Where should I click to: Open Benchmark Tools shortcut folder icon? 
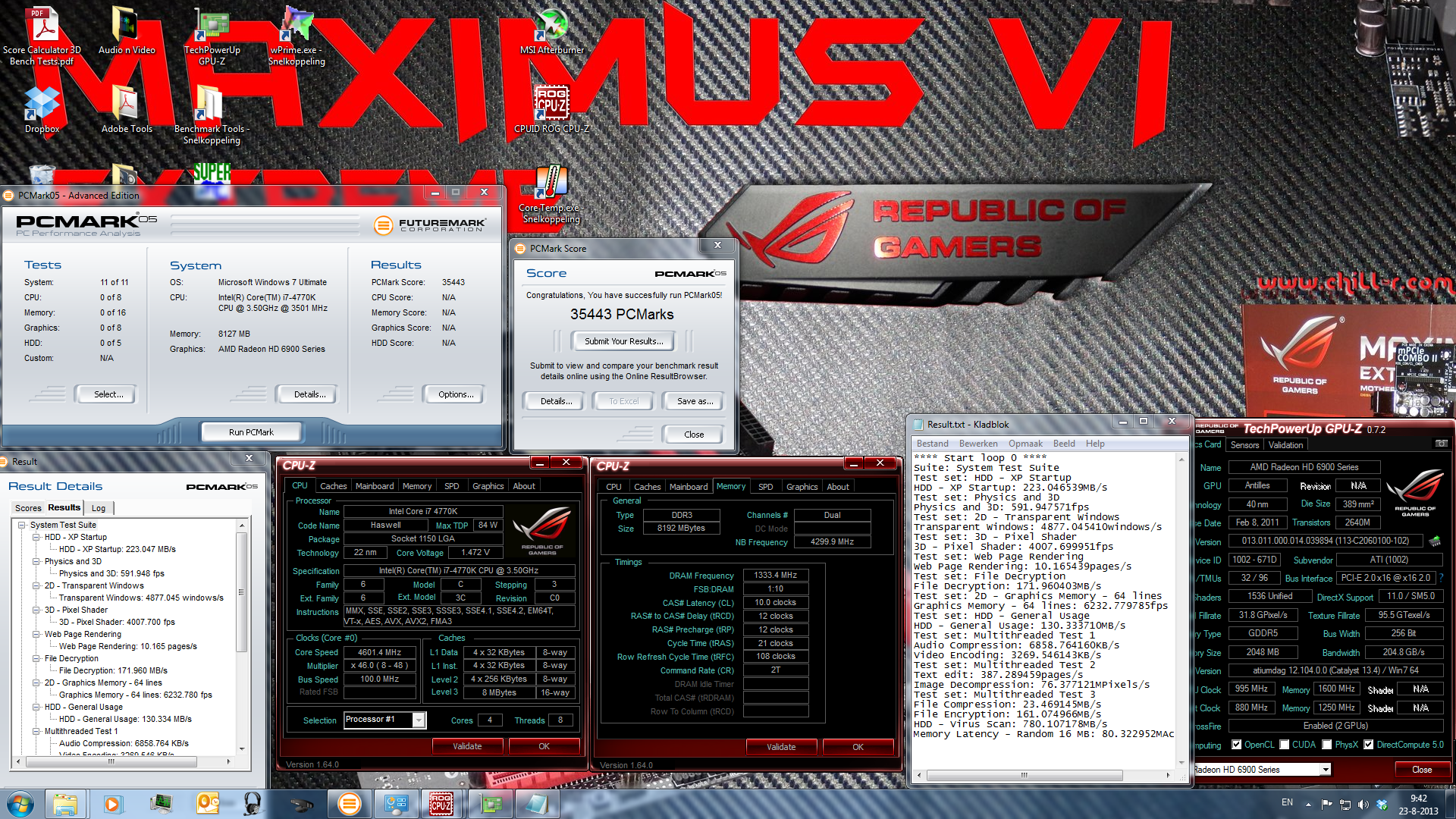tap(212, 115)
